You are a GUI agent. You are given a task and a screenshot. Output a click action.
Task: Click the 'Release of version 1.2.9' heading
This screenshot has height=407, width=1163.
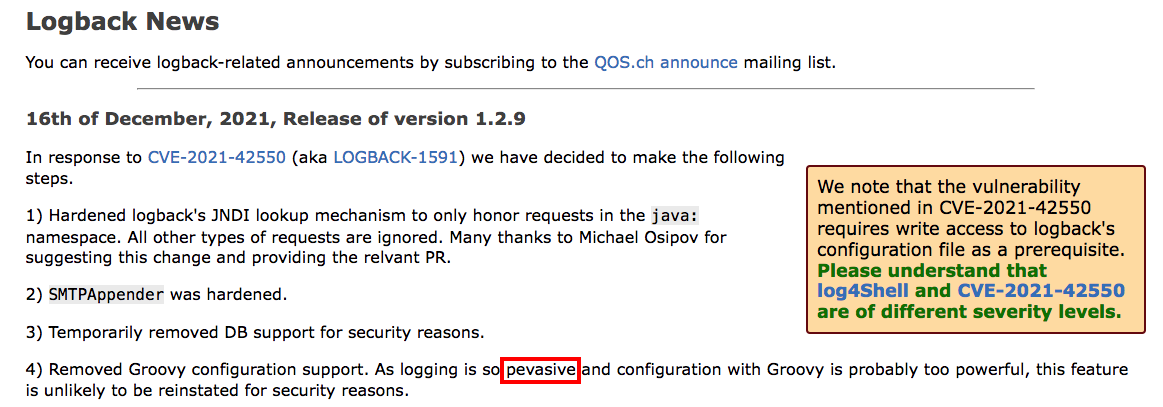coord(404,119)
